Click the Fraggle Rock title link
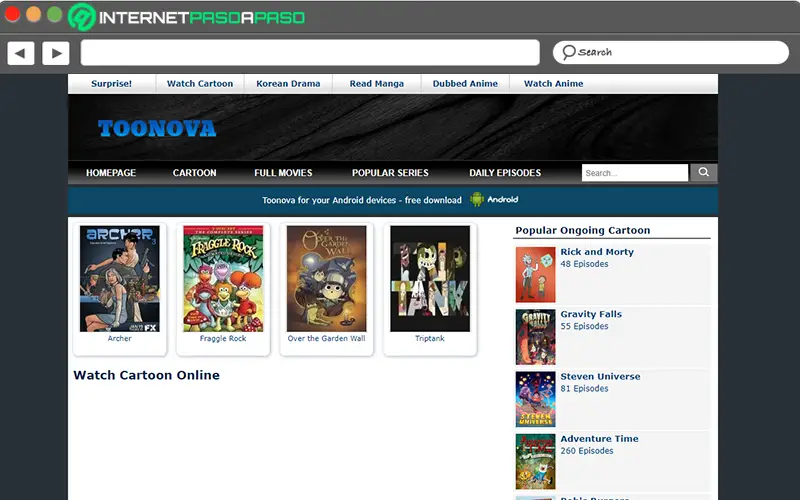800x500 pixels. 223,338
